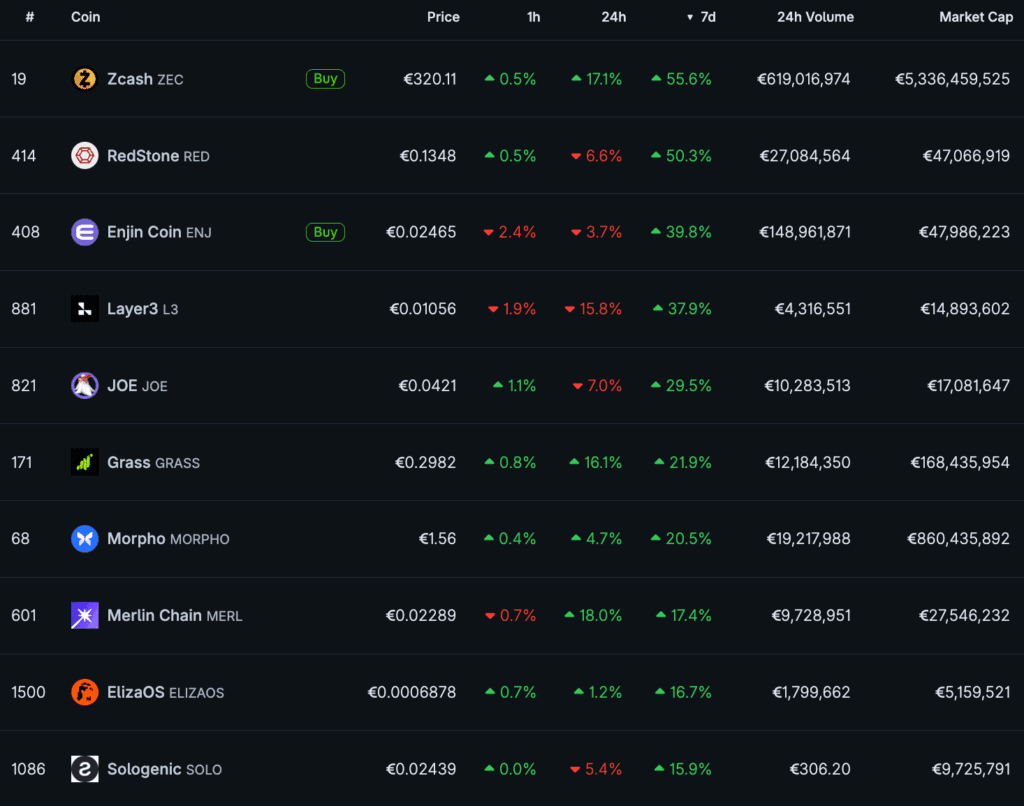The width and height of the screenshot is (1024, 806).
Task: Sort by the rank number column header
Action: point(30,17)
